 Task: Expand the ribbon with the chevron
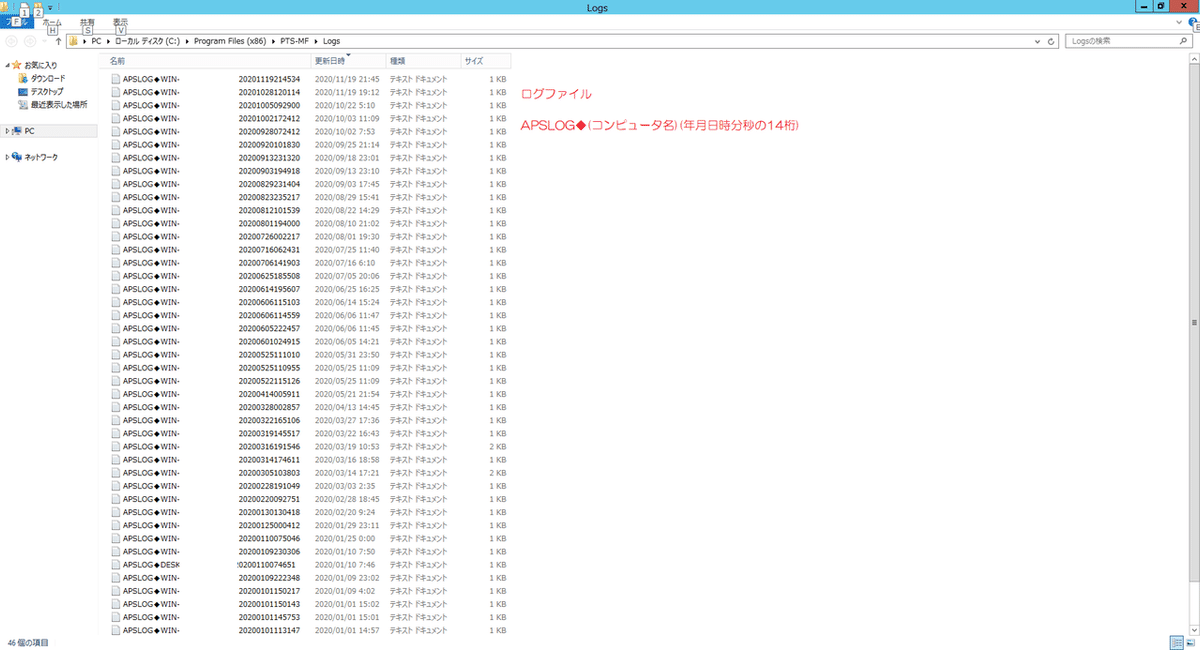1181,21
